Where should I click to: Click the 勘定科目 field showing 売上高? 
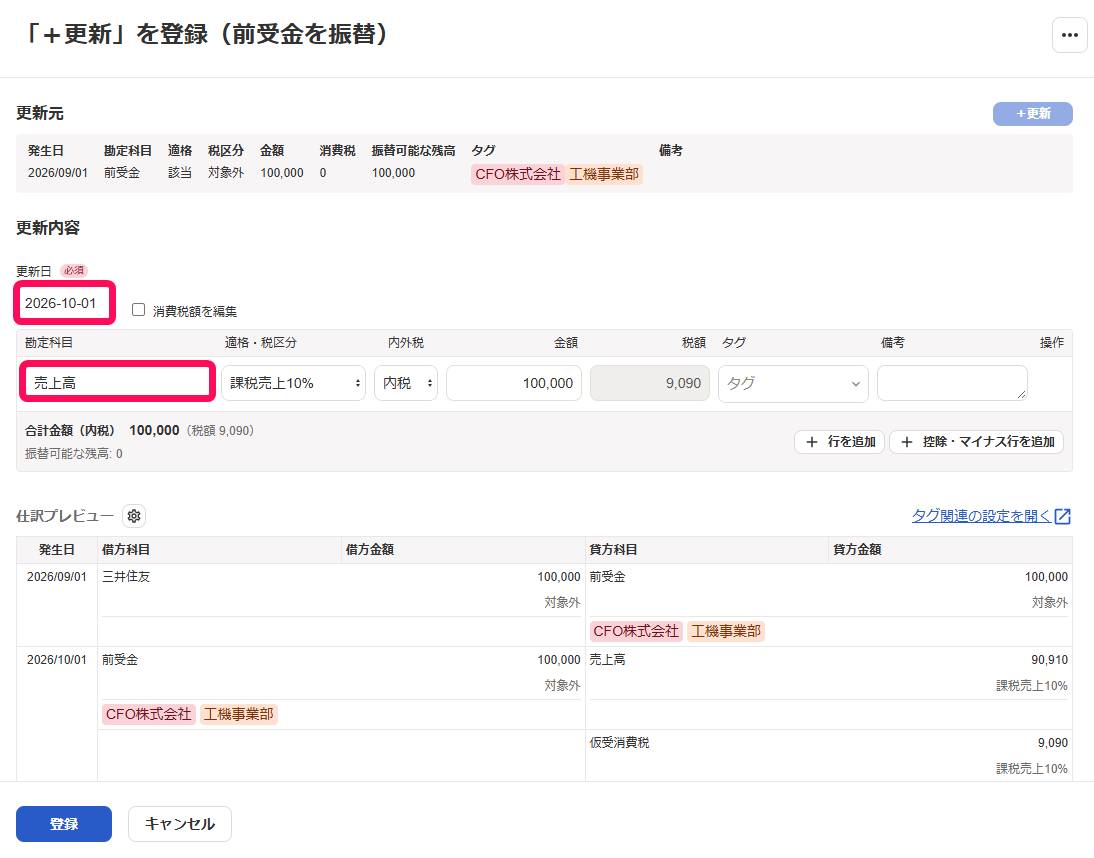[x=117, y=382]
